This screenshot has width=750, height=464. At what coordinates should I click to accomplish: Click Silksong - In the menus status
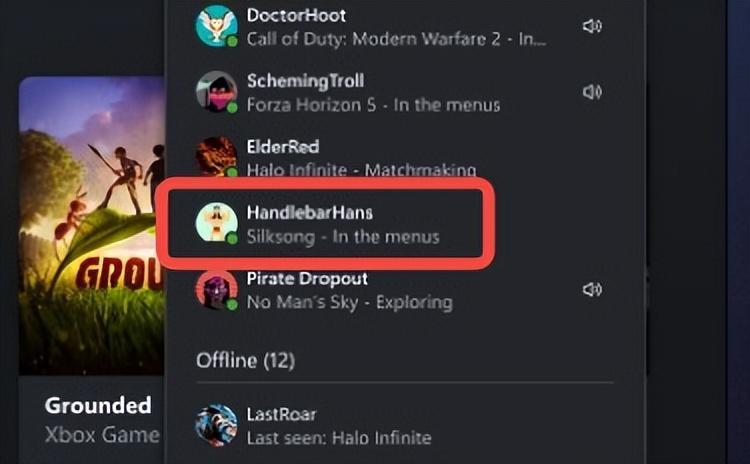(x=343, y=237)
